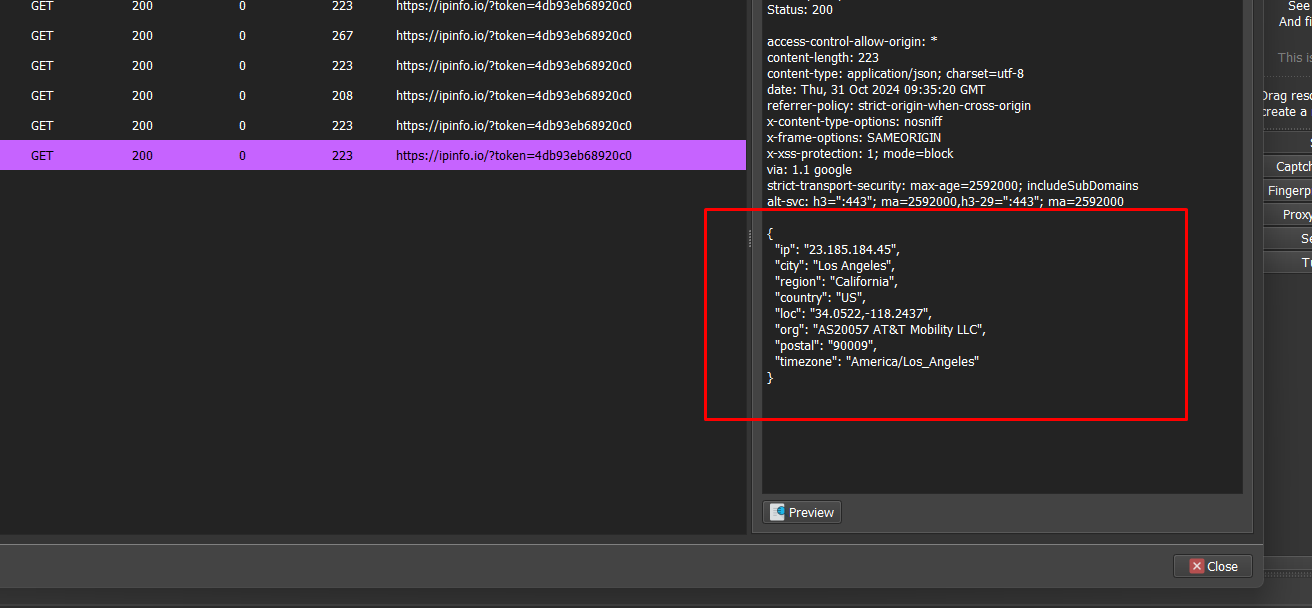Click the strict-transport-security header line
The image size is (1312, 608).
click(x=952, y=186)
